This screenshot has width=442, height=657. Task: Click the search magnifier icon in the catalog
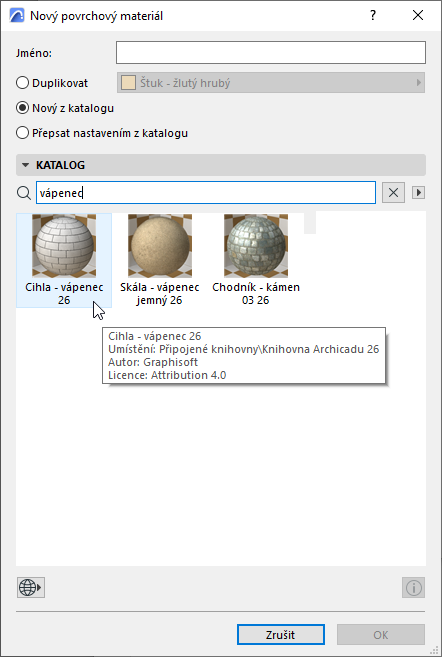(24, 193)
